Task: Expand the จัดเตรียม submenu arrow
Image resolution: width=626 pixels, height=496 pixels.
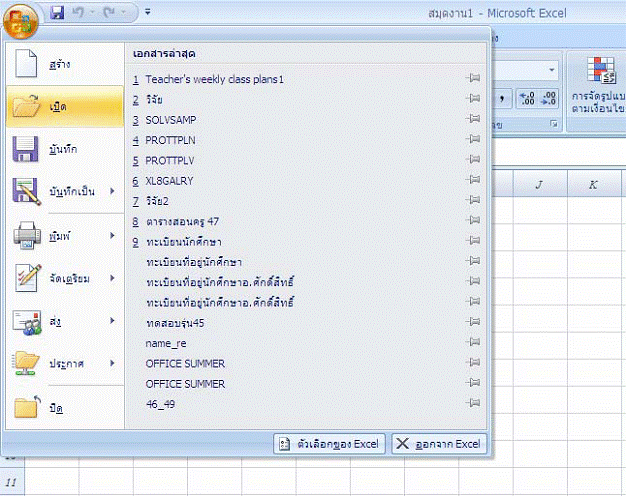Action: click(113, 278)
